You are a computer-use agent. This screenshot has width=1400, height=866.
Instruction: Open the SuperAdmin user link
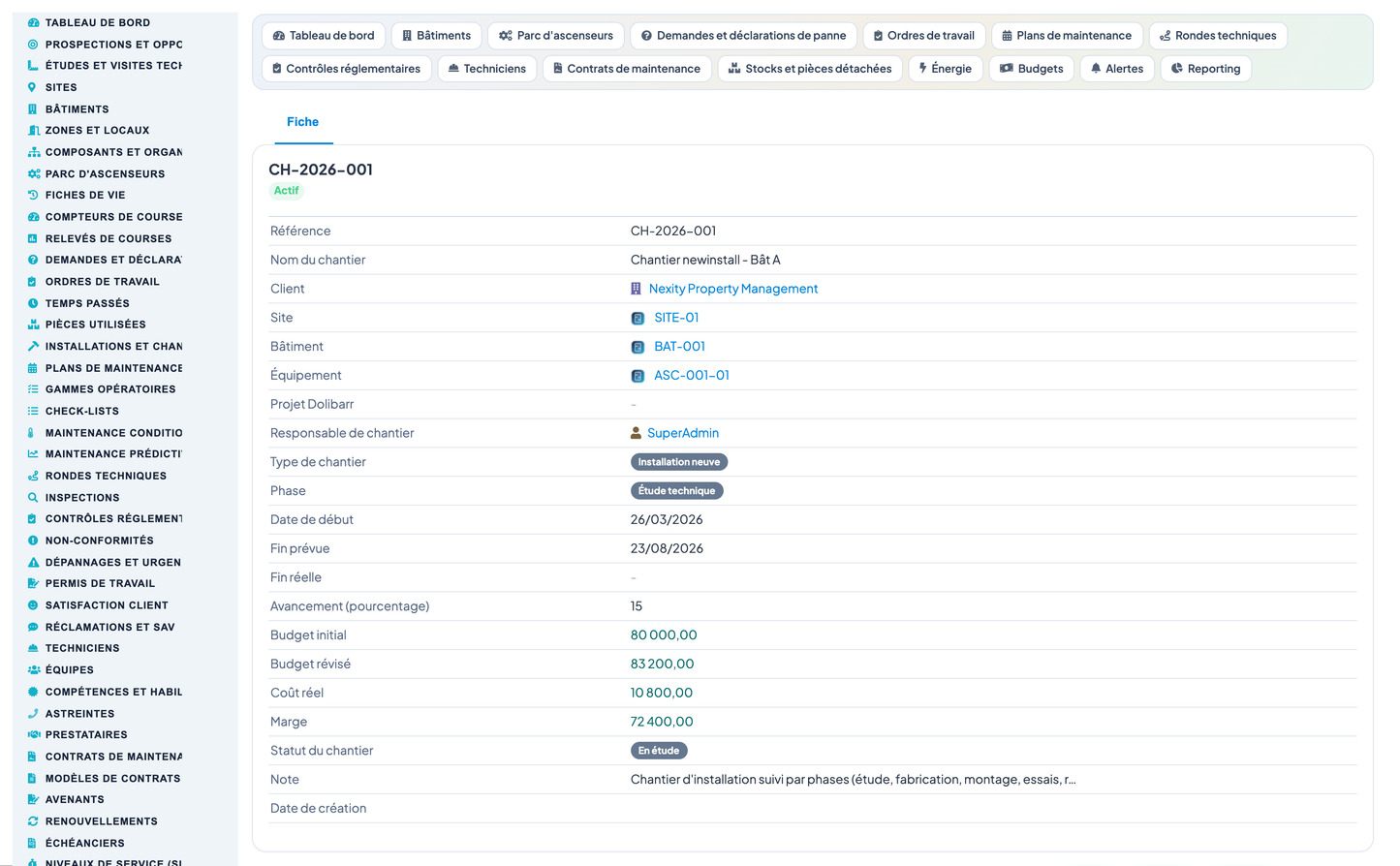coord(683,433)
